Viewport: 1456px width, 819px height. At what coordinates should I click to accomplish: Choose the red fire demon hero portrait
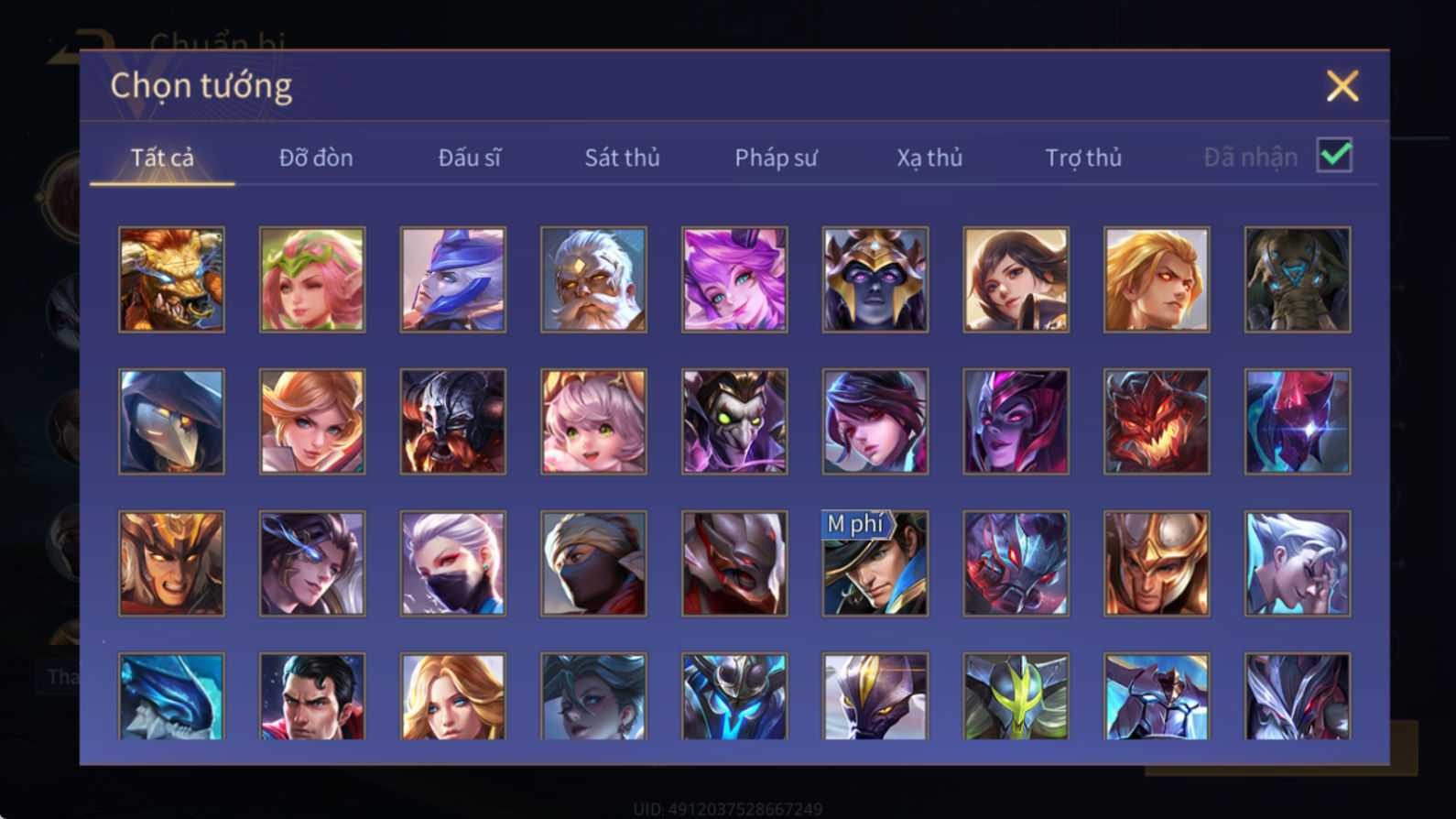(x=1156, y=421)
